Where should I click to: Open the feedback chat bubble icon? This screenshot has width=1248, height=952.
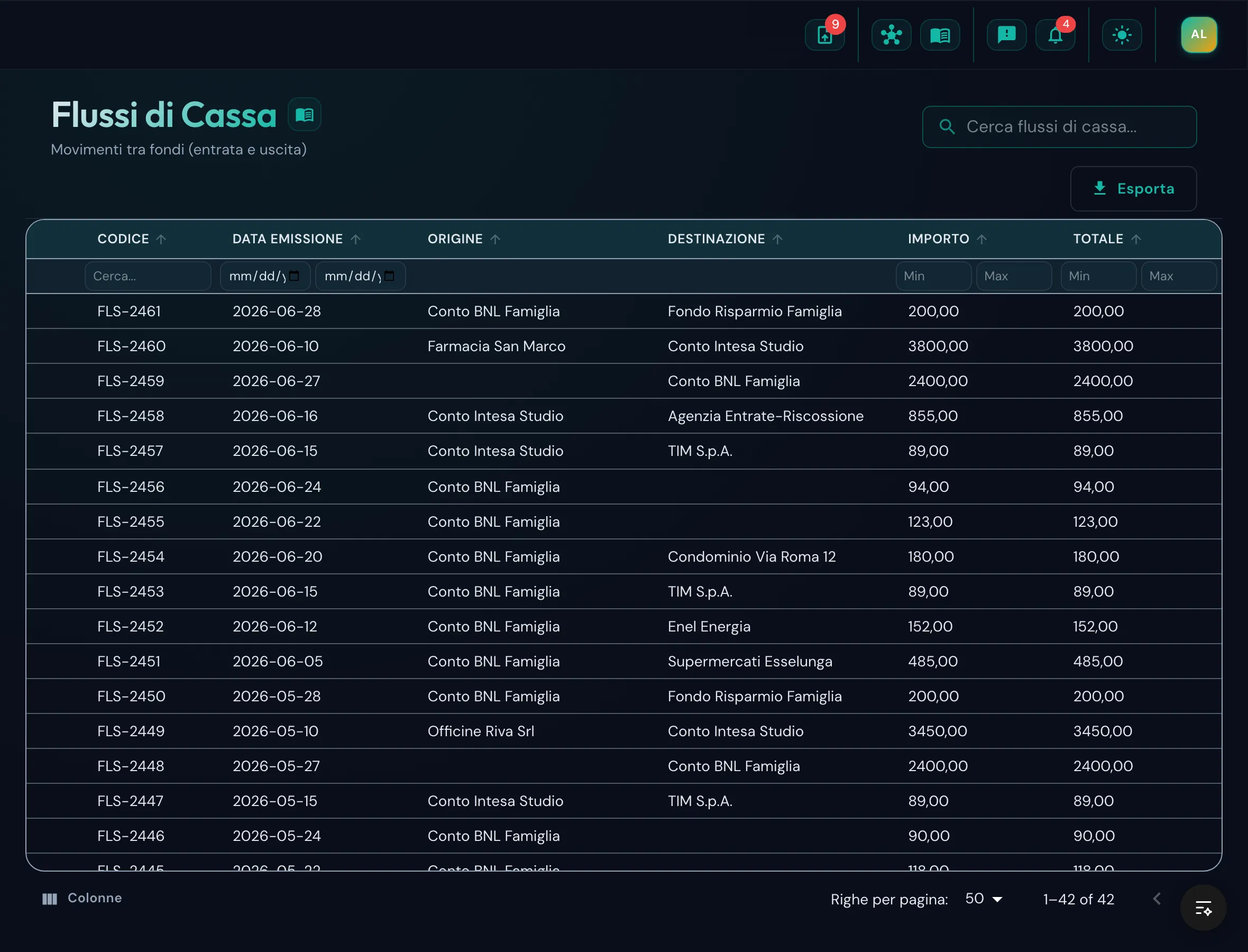[1006, 35]
